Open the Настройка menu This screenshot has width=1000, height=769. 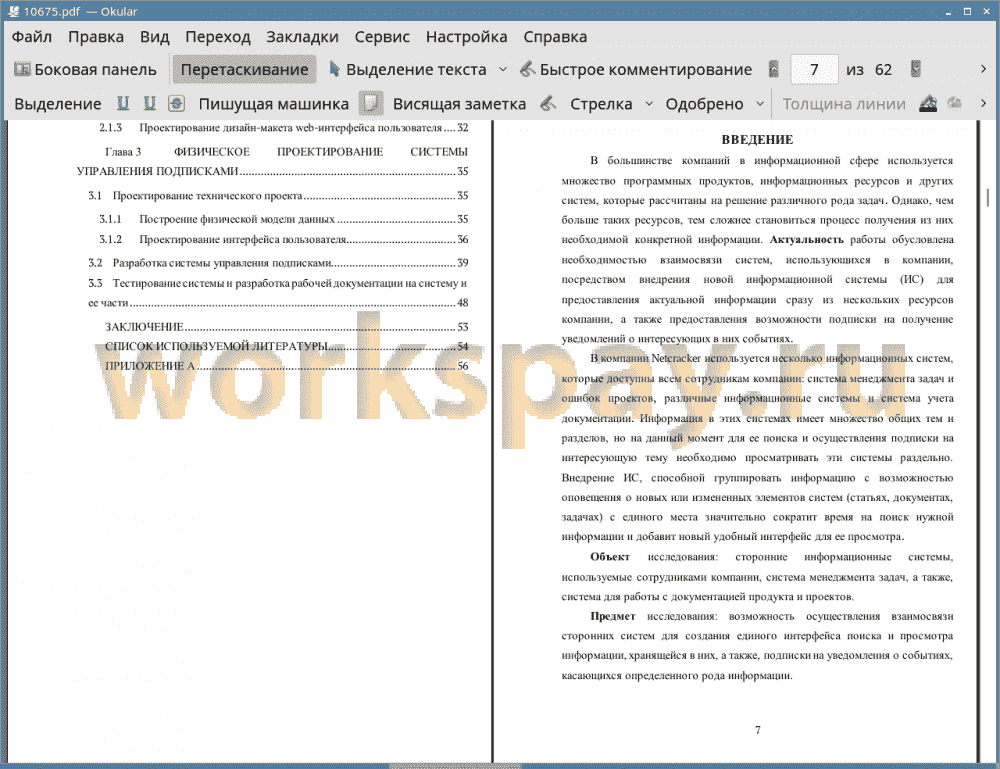(x=466, y=37)
